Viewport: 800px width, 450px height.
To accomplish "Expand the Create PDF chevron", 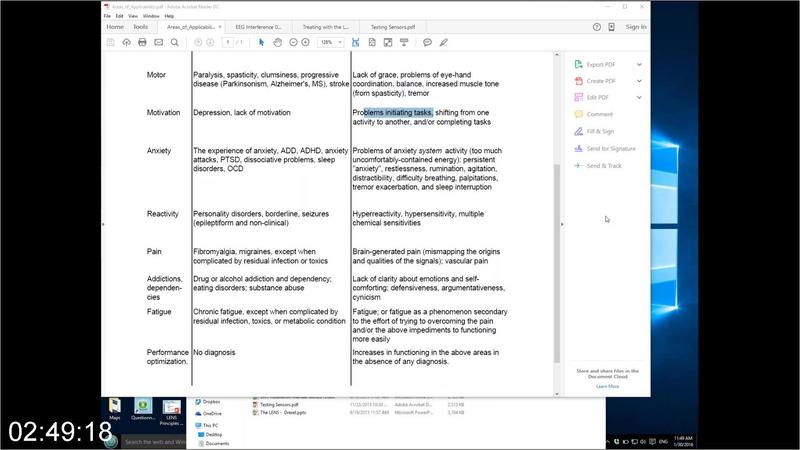I will click(x=639, y=81).
